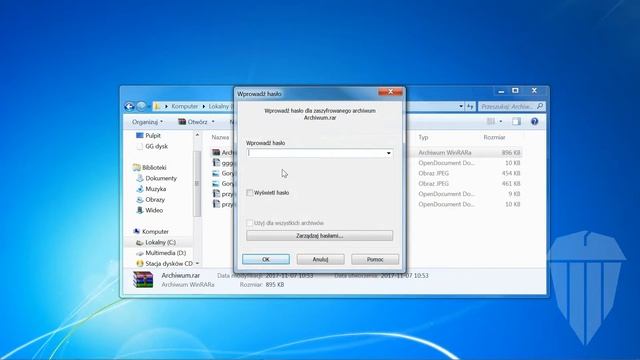The height and width of the screenshot is (360, 640).
Task: Sort by the Typ column header
Action: tap(423, 138)
